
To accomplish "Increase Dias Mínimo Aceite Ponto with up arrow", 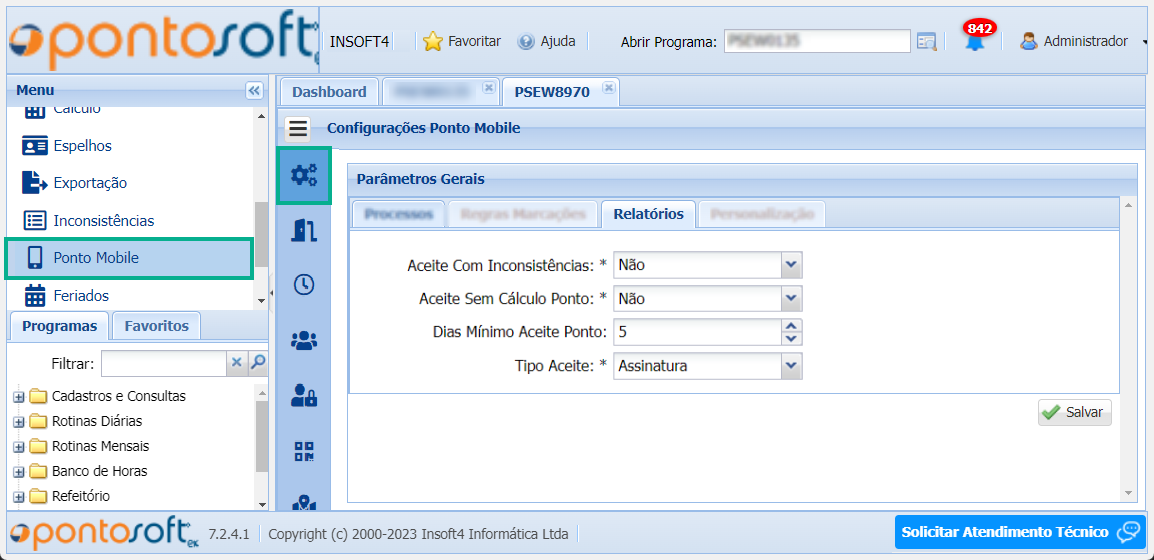I will pyautogui.click(x=791, y=326).
